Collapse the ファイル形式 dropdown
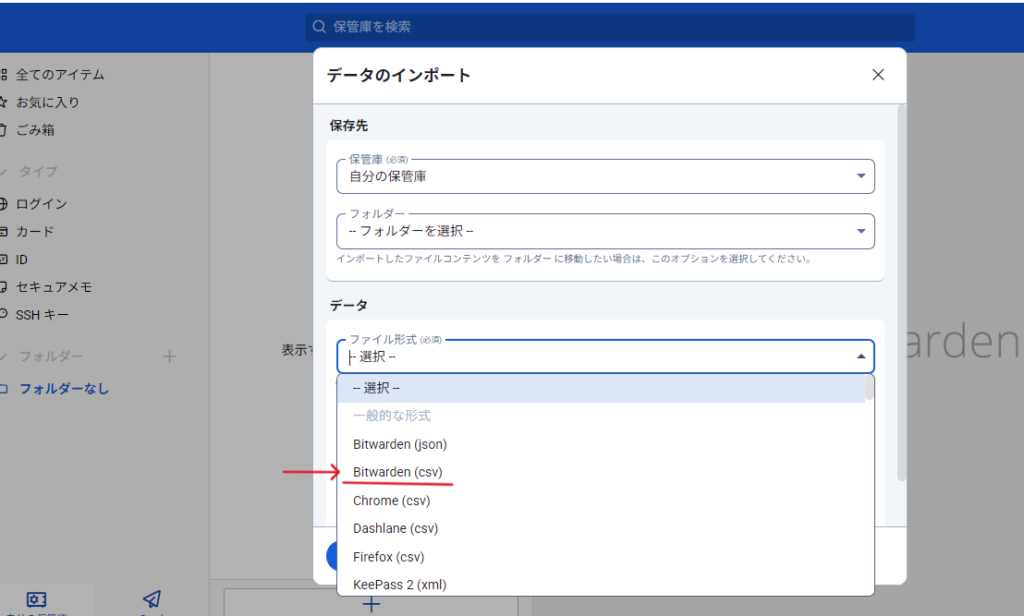Image resolution: width=1024 pixels, height=616 pixels. pos(861,357)
